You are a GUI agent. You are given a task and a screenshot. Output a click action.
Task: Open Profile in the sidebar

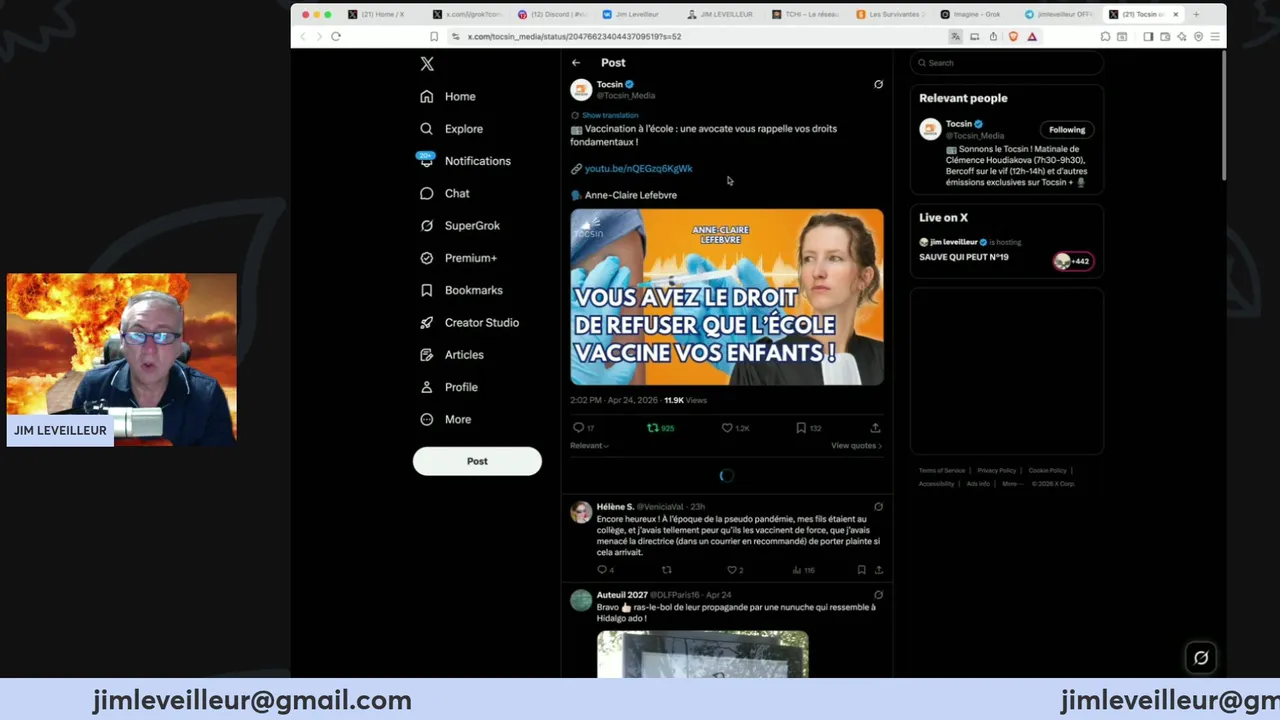coord(449,387)
